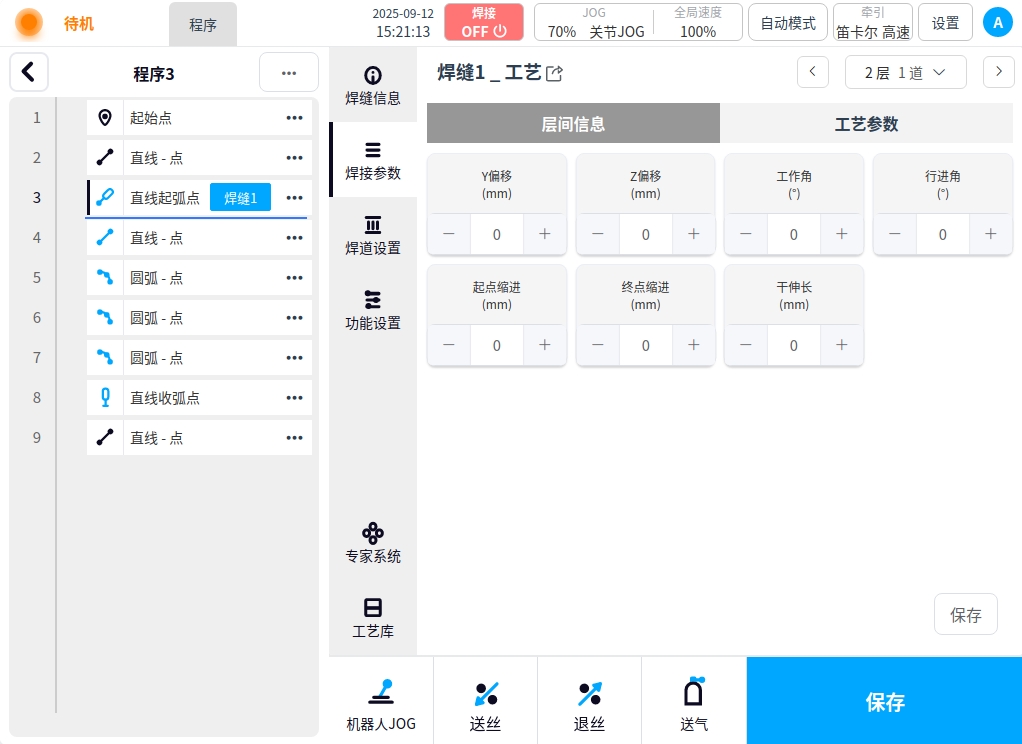Screen dimensions: 1022x744
Task: Open the 工艺库 process library
Action: 373,618
